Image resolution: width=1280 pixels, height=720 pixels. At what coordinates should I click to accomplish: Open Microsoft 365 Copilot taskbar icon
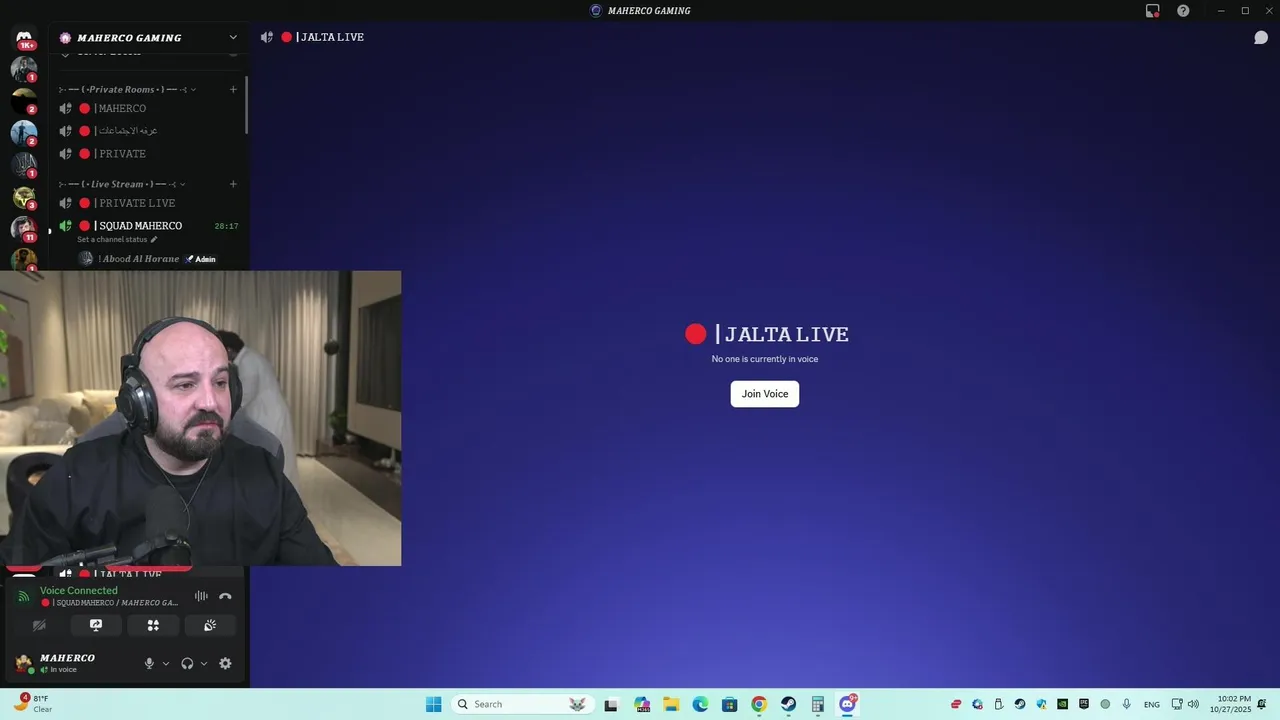(x=641, y=704)
